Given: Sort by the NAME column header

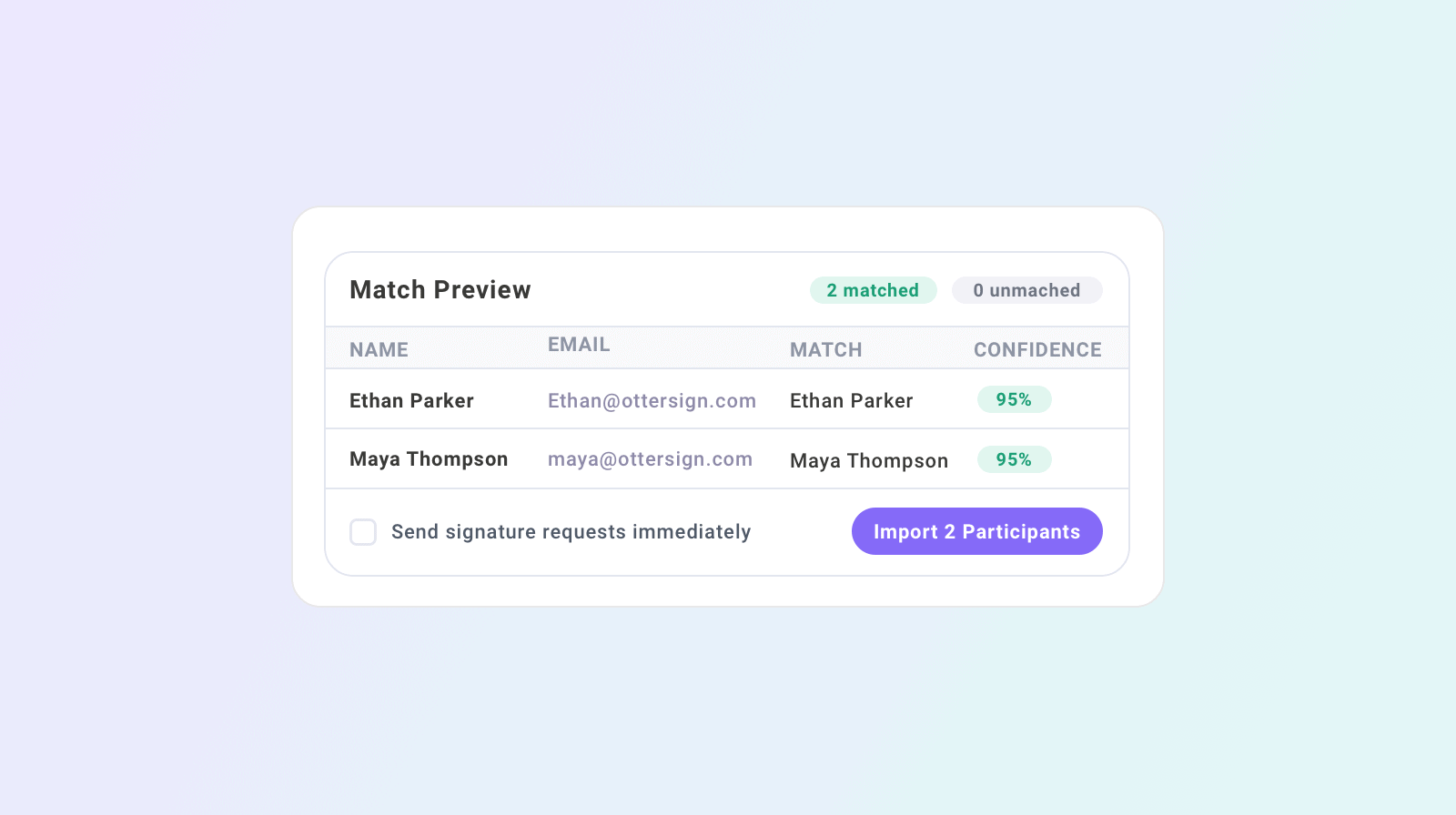Looking at the screenshot, I should [x=379, y=349].
